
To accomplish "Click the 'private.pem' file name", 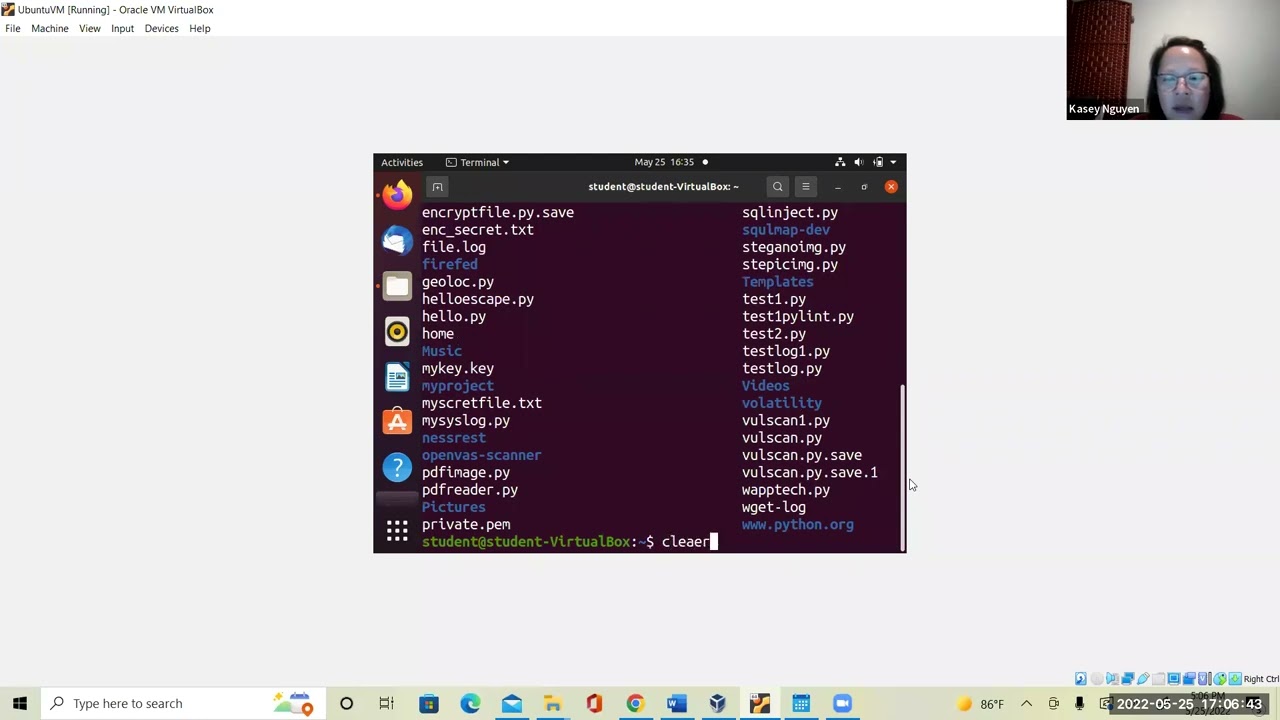I will (x=466, y=524).
